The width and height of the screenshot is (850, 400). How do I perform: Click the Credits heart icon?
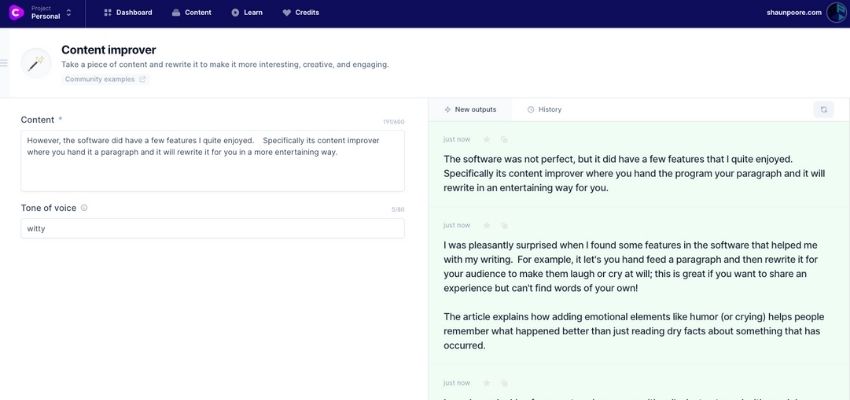[287, 12]
